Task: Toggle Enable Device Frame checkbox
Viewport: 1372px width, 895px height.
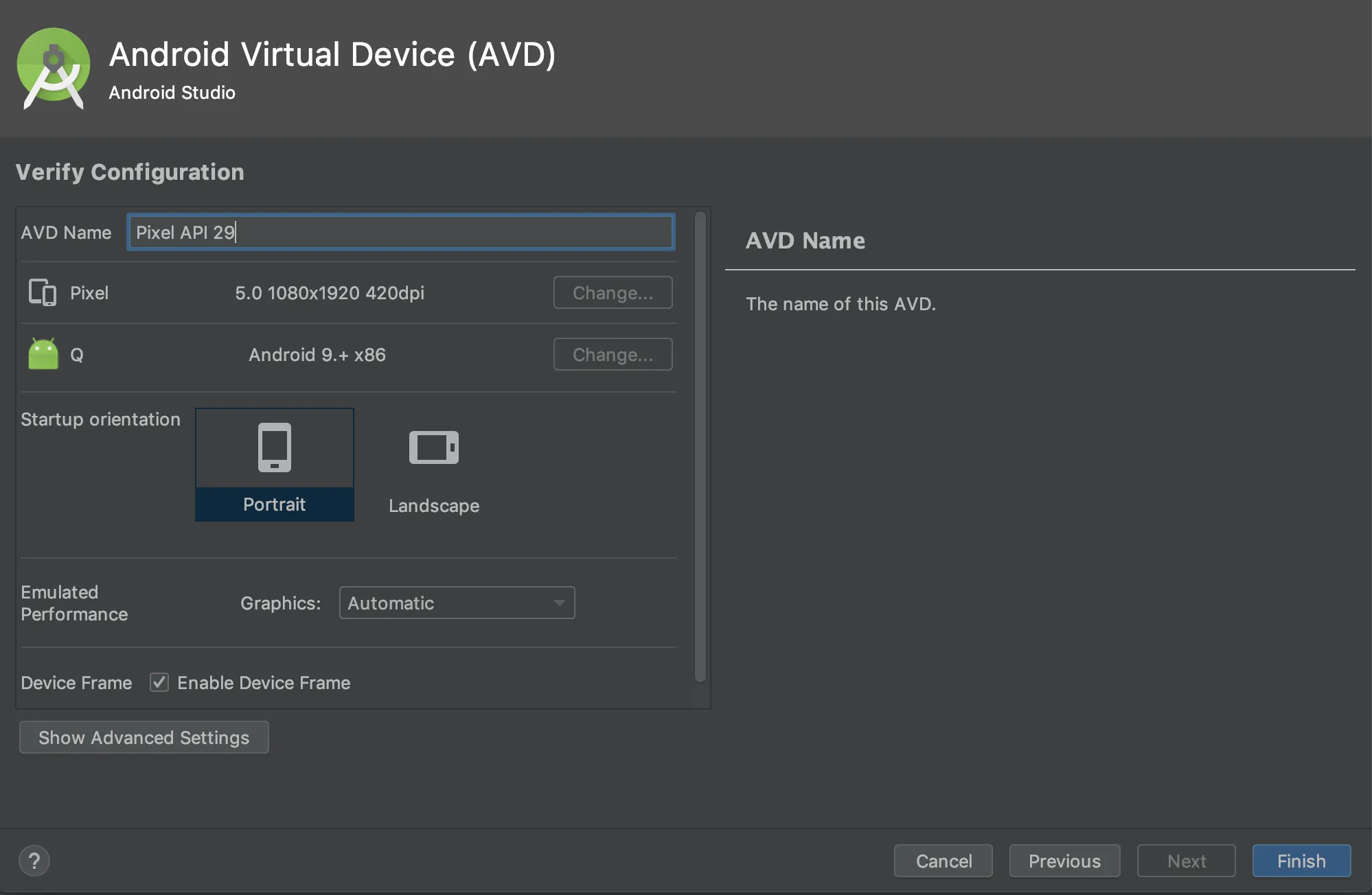Action: (159, 682)
